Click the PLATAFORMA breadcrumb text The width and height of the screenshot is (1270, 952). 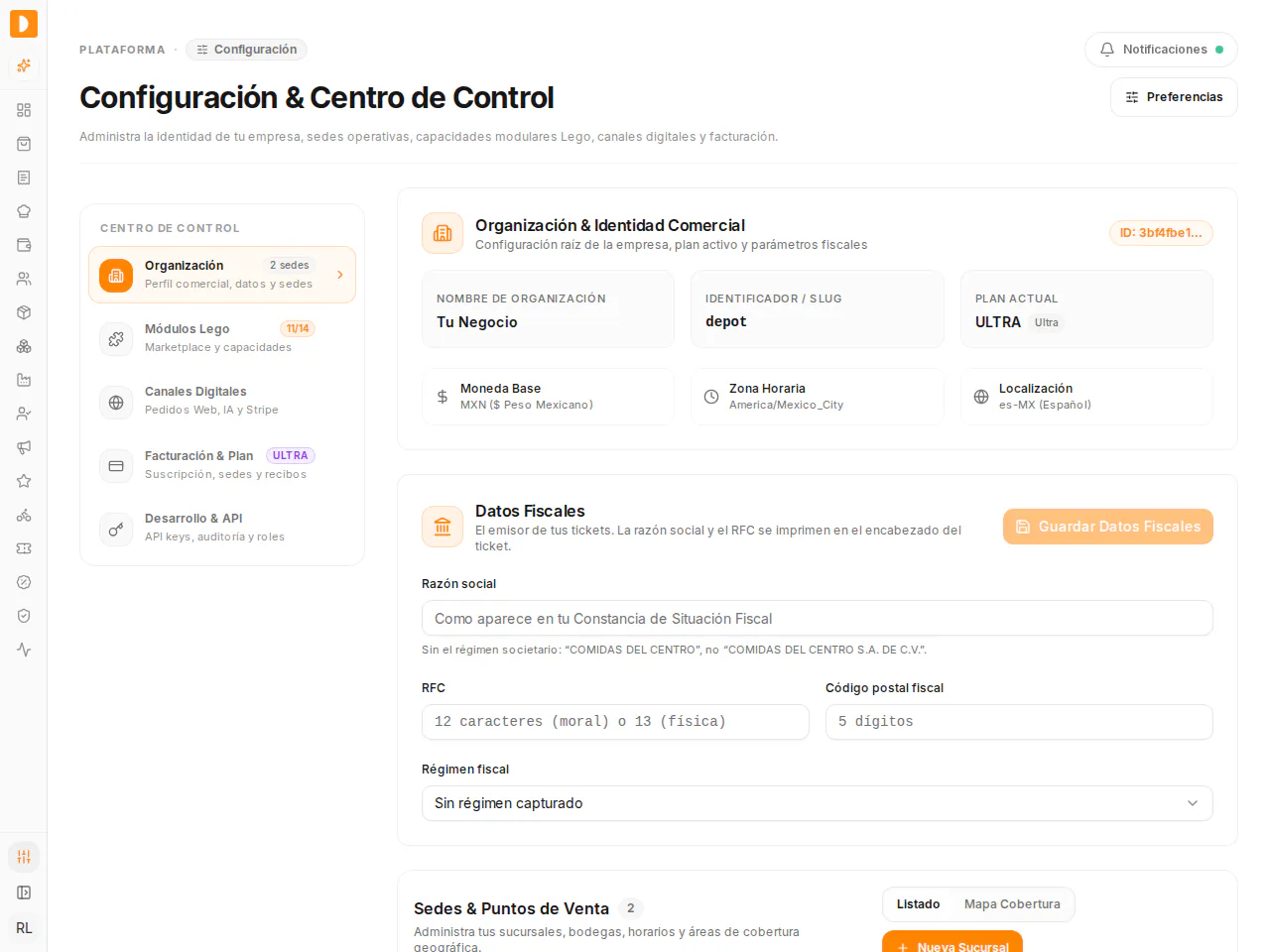point(122,50)
